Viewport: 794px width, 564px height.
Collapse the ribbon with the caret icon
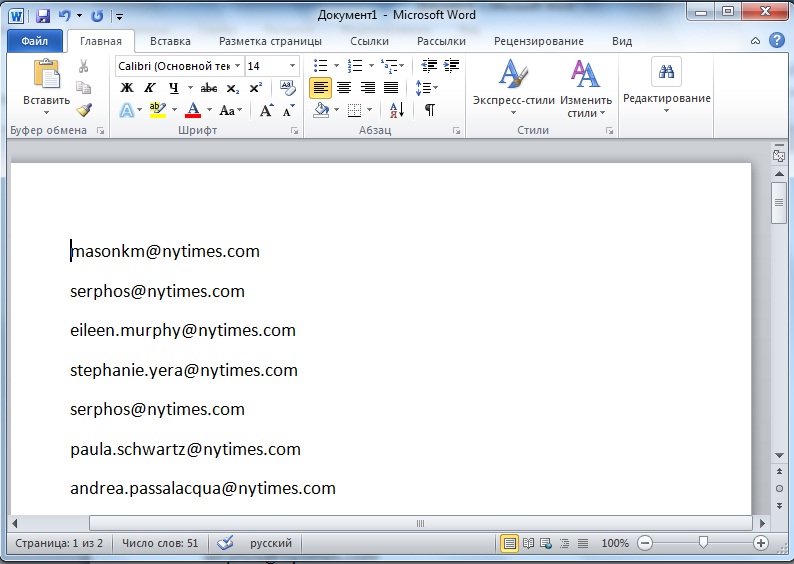tap(755, 41)
